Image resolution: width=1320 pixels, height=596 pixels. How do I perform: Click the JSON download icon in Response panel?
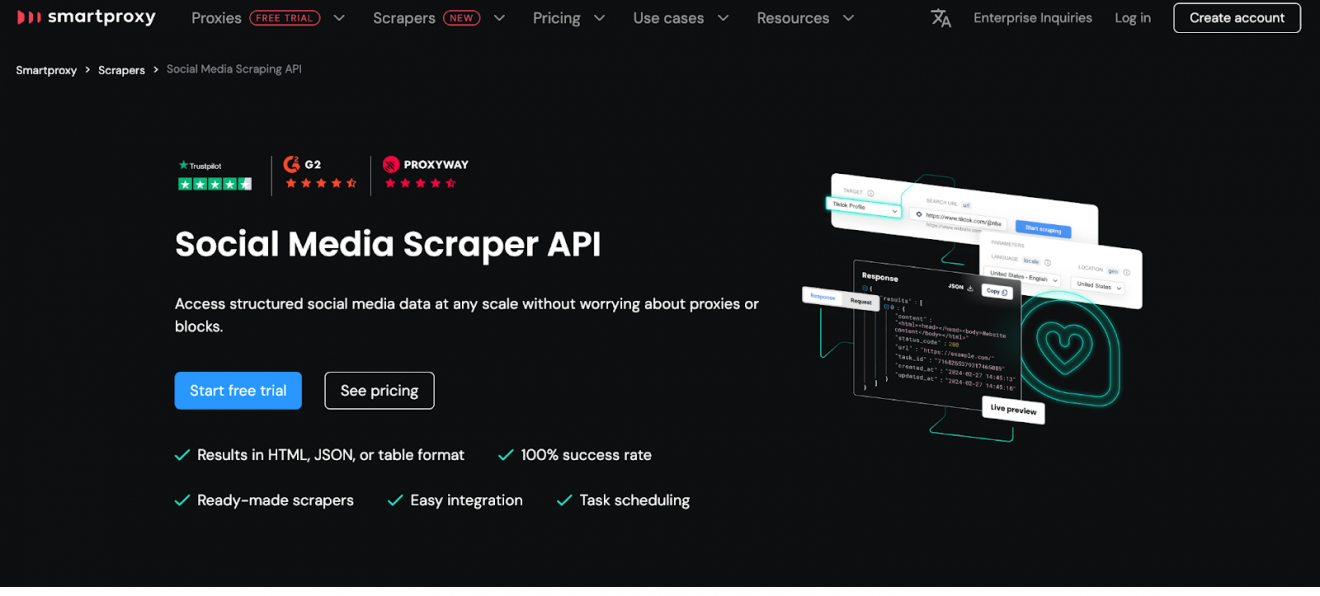point(970,288)
